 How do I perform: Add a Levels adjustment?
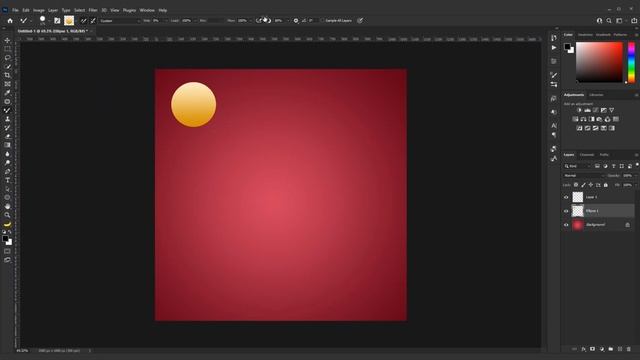[587, 110]
